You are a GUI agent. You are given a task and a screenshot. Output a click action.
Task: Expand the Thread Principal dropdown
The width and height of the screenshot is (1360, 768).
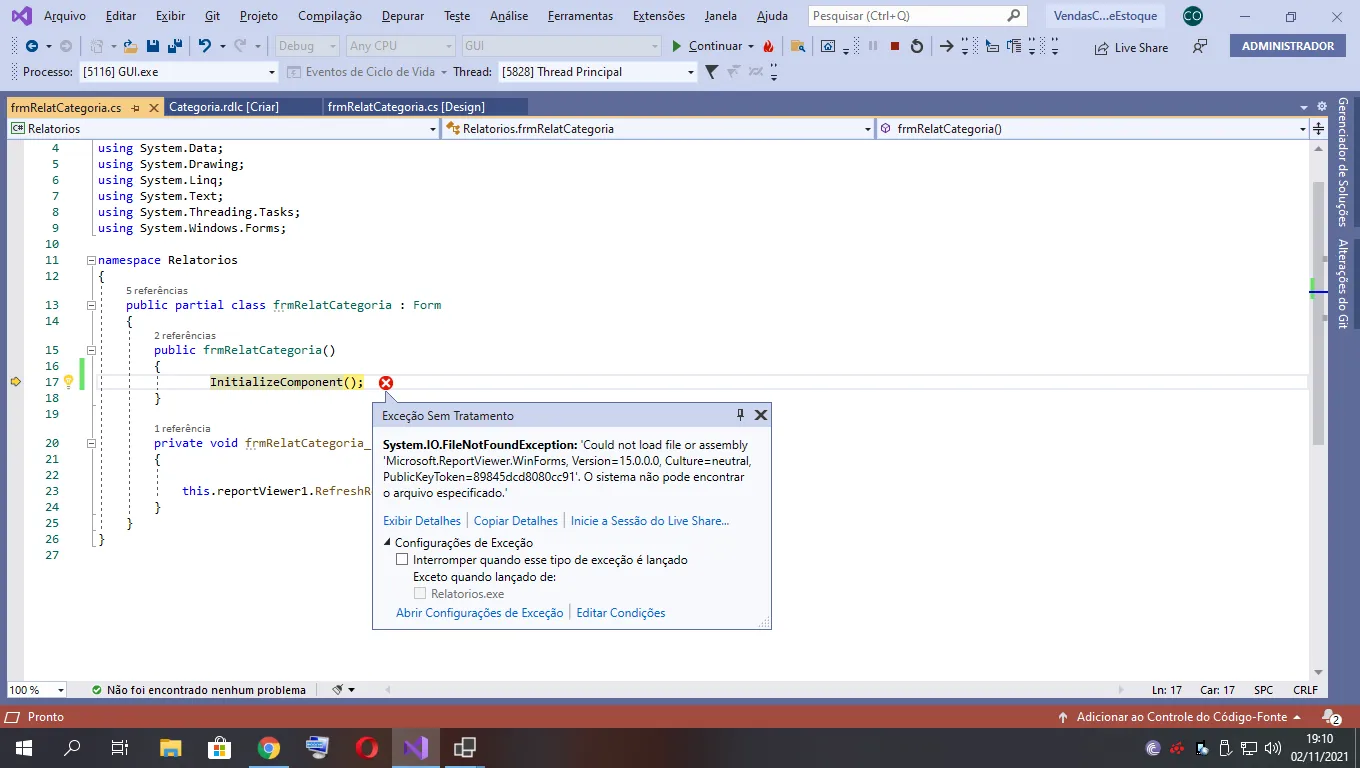[x=690, y=72]
